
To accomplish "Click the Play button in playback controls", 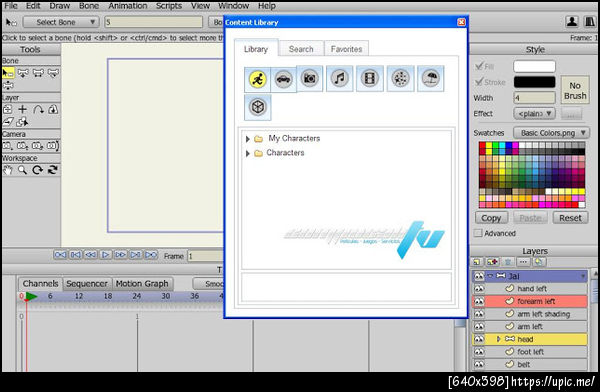I will tap(105, 255).
